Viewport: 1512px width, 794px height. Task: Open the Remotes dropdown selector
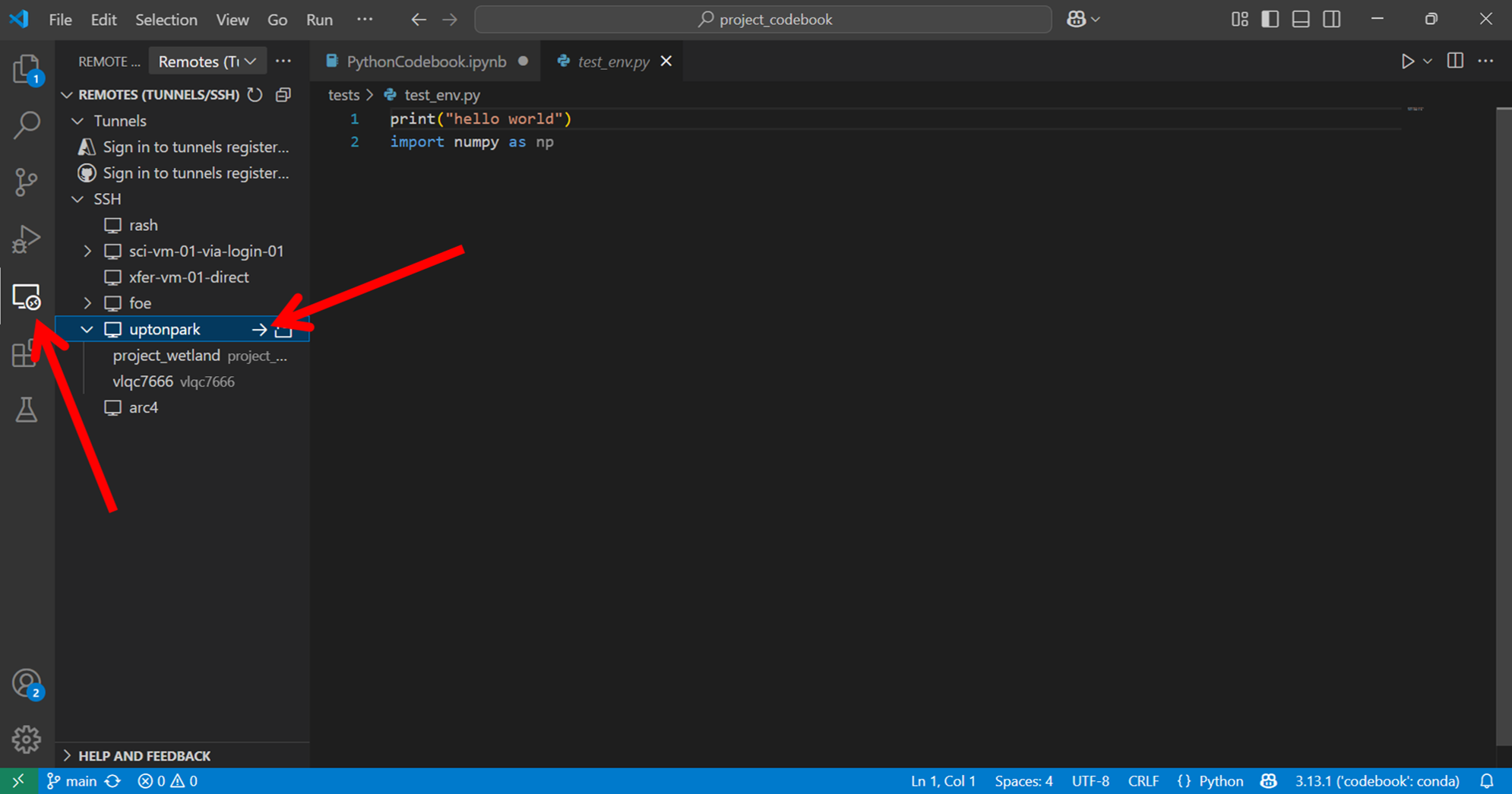point(207,62)
